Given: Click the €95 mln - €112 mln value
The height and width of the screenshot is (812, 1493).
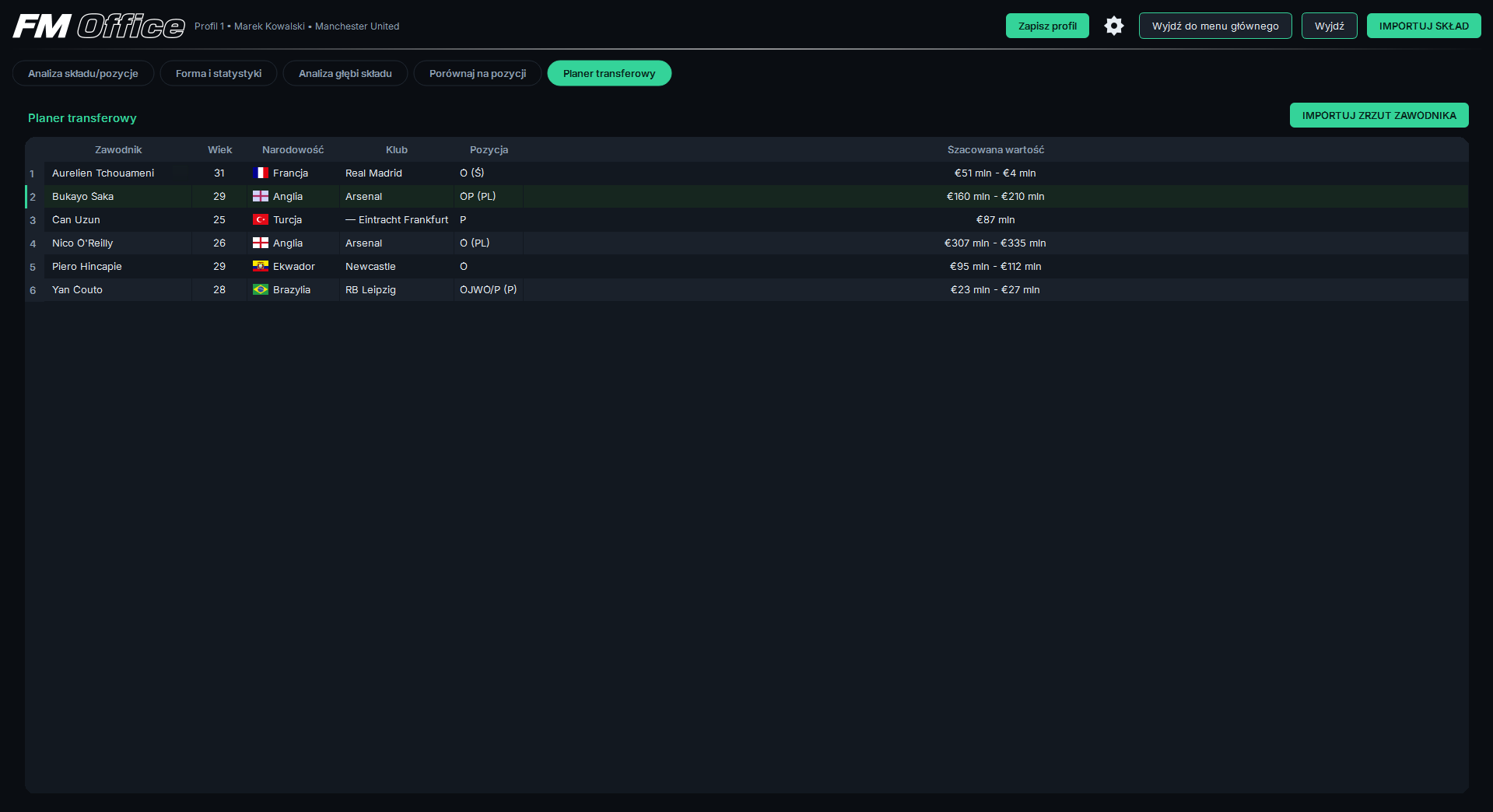Looking at the screenshot, I should [995, 266].
